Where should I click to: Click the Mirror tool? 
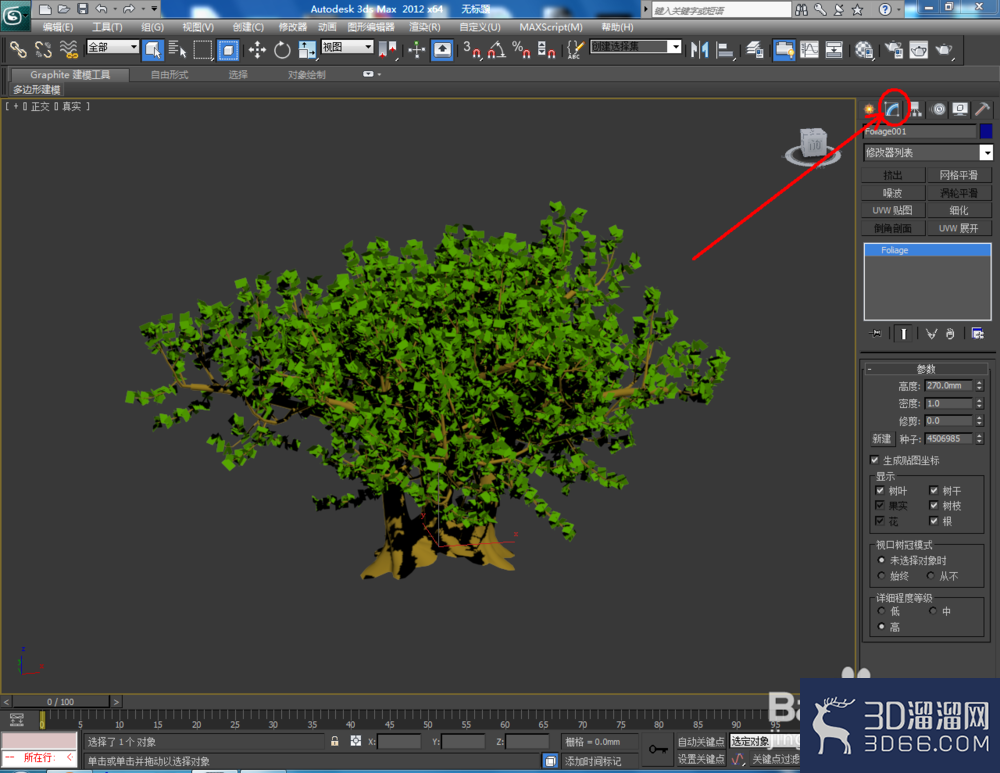700,49
